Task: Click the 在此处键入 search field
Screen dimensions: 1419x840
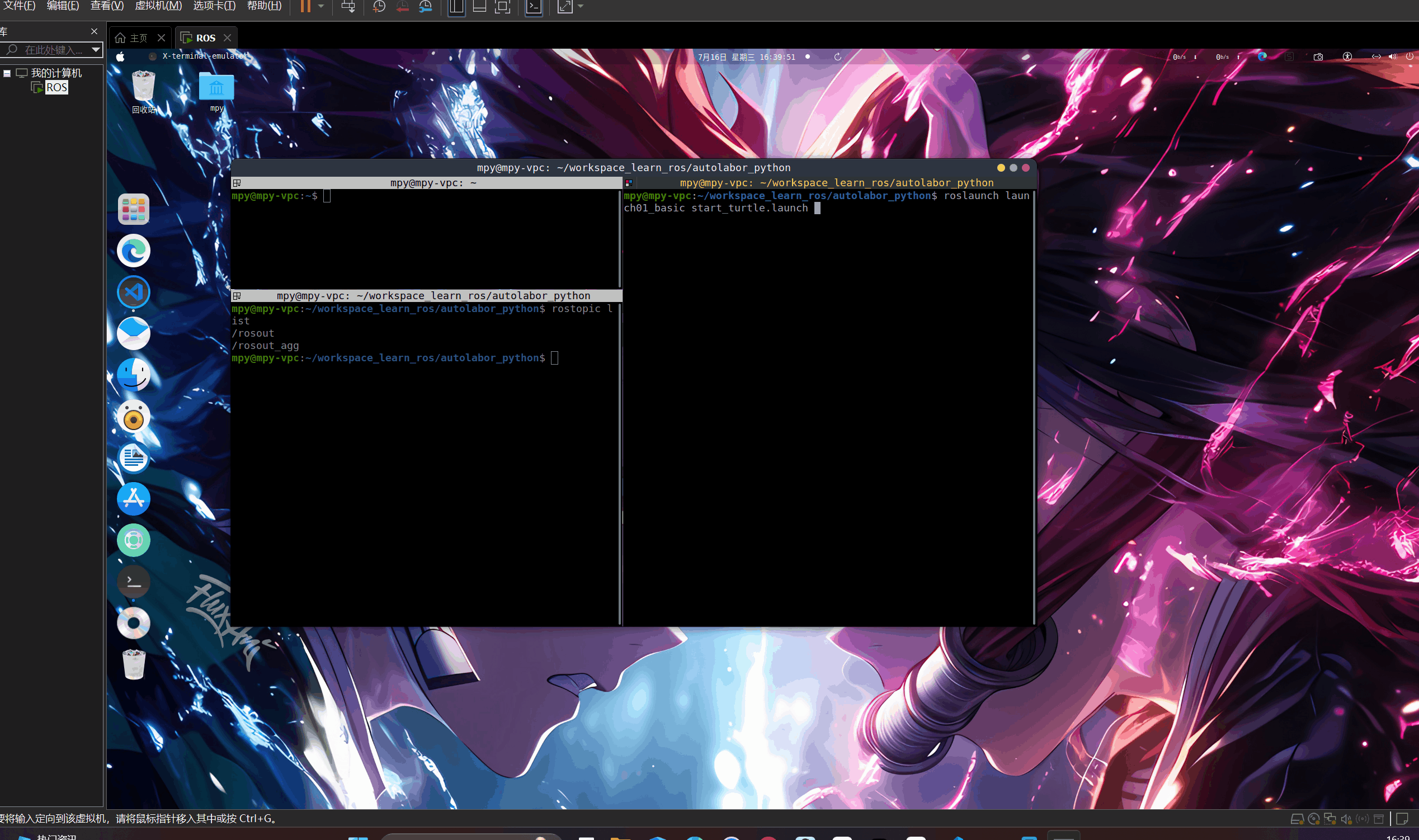Action: click(x=52, y=50)
